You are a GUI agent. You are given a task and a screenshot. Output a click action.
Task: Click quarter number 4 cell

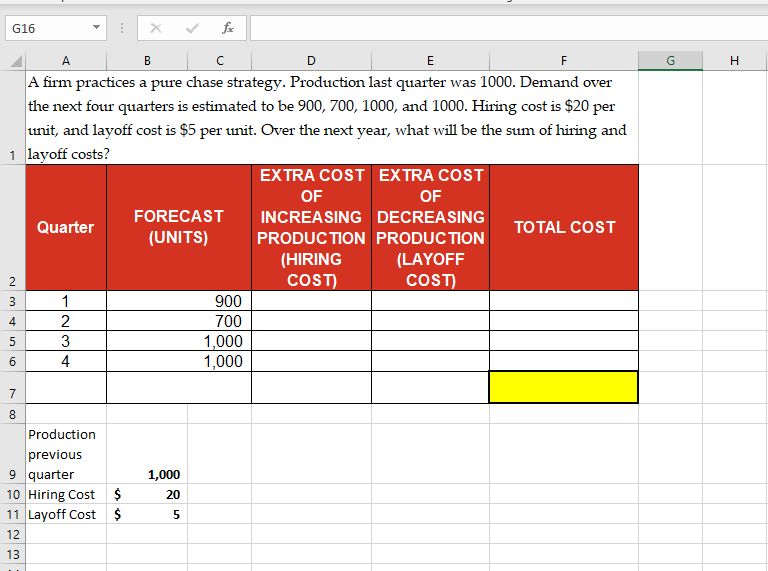66,361
